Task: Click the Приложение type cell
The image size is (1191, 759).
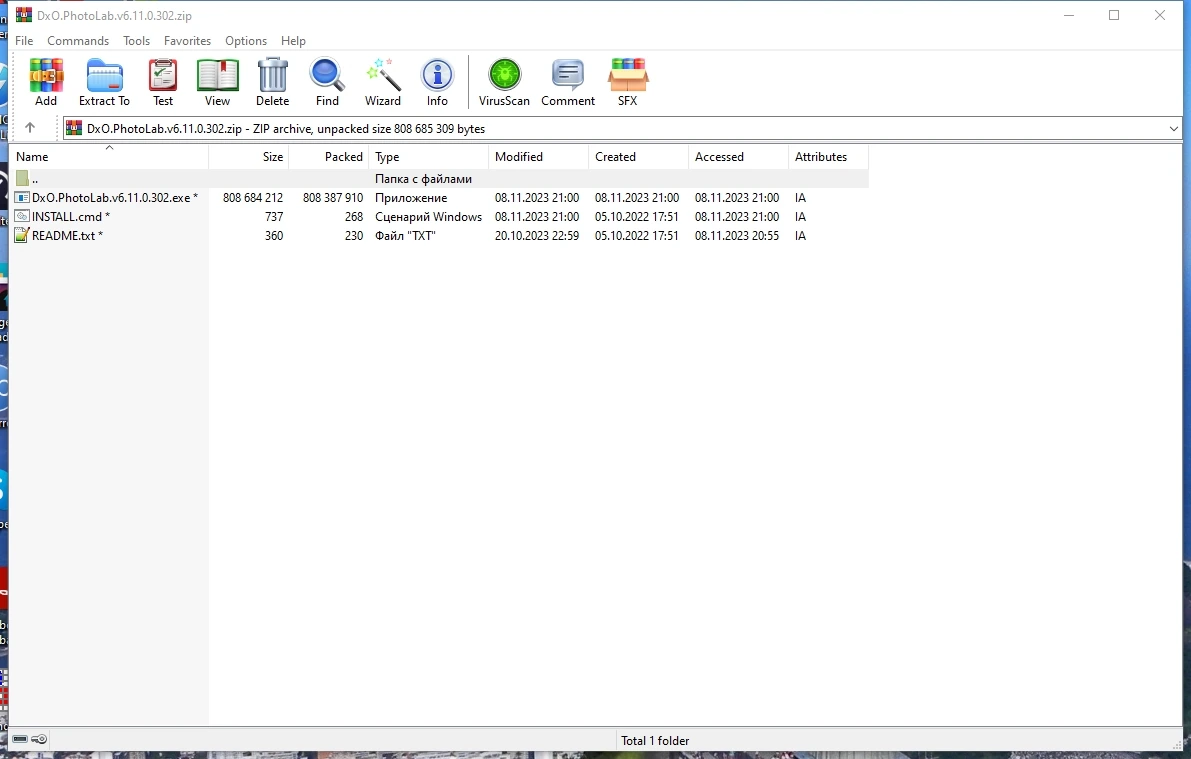Action: [x=411, y=198]
